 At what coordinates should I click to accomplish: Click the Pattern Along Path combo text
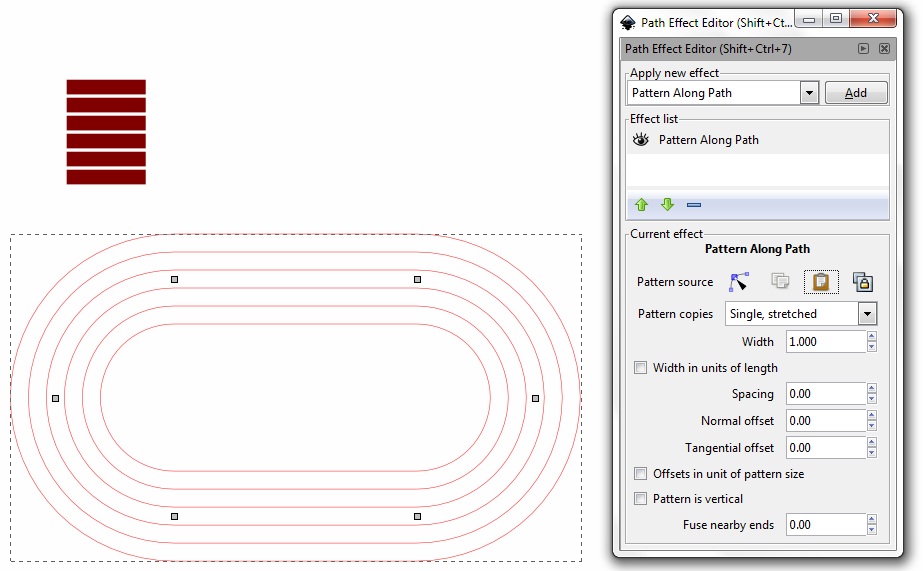pyautogui.click(x=682, y=93)
